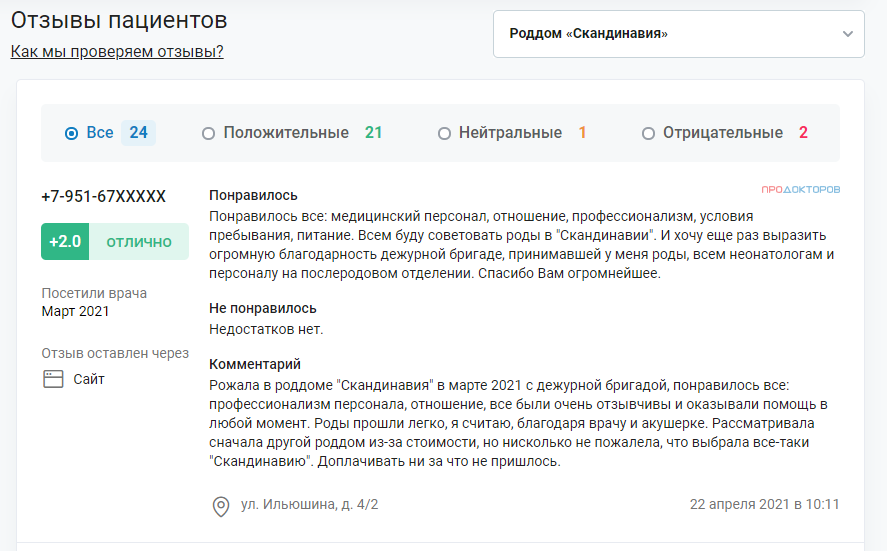Click the visit date 'Март 2021'
The width and height of the screenshot is (887, 551).
[75, 311]
